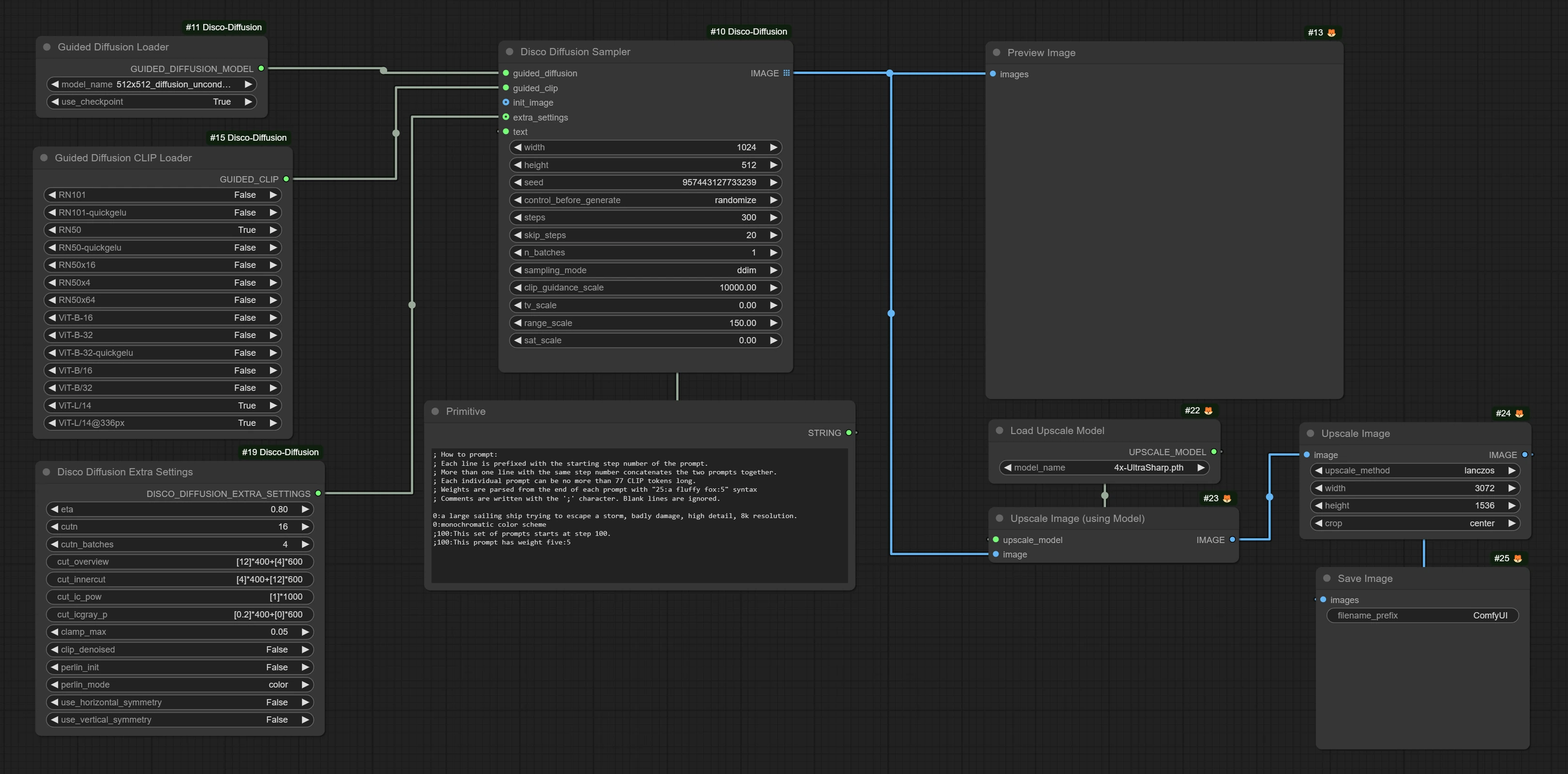Toggle the RN50 model option
Screen dimensions: 1568x774
point(163,230)
